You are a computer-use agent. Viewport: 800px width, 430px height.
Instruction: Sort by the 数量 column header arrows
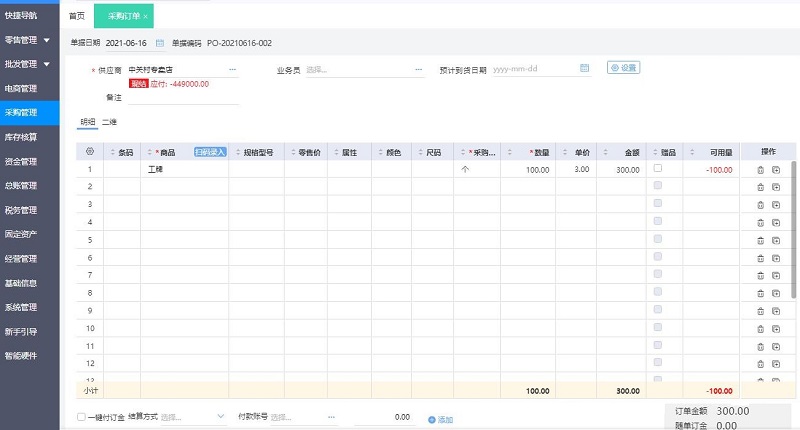[510, 152]
